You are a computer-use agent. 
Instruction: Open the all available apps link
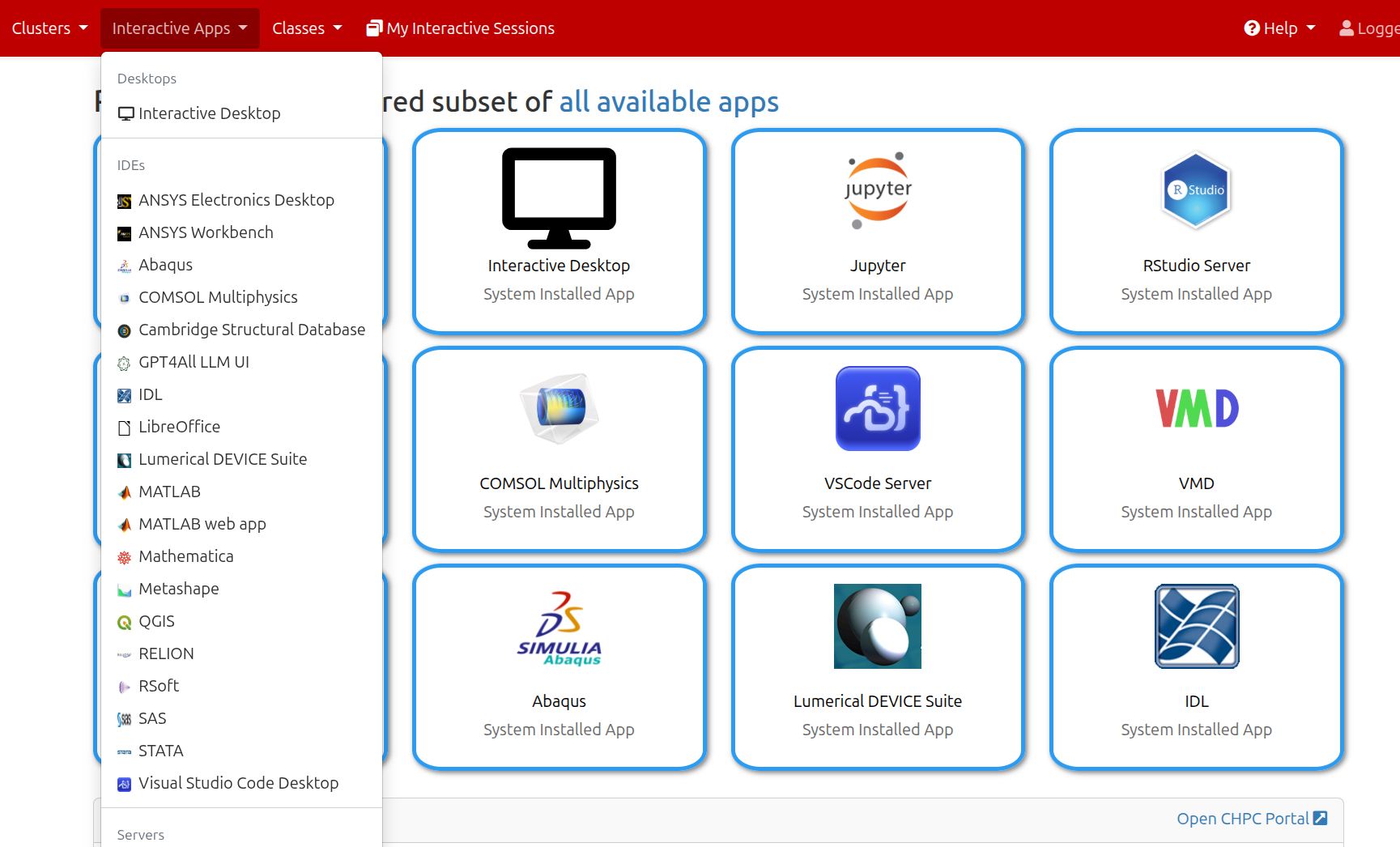(x=668, y=101)
